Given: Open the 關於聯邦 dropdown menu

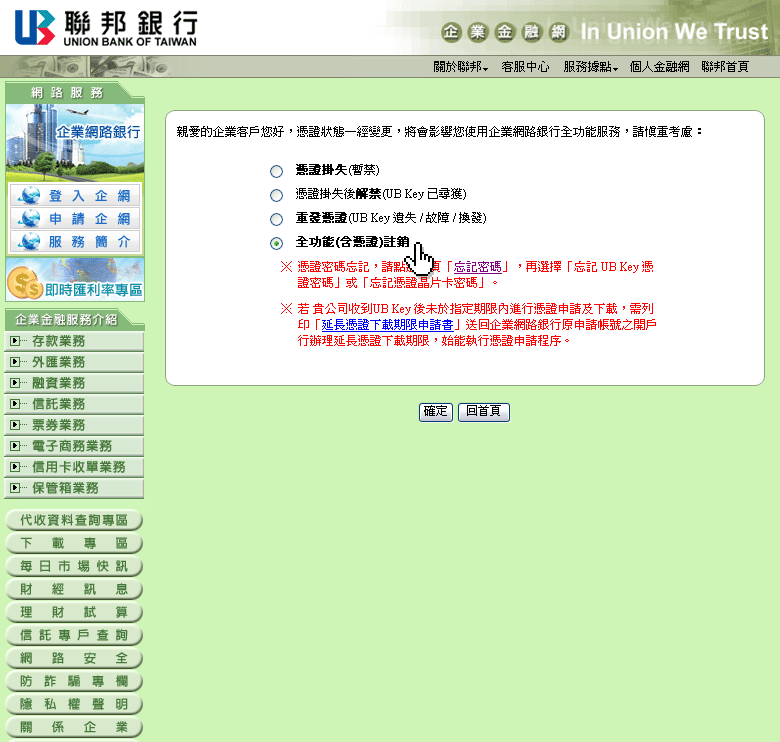Looking at the screenshot, I should tap(461, 67).
